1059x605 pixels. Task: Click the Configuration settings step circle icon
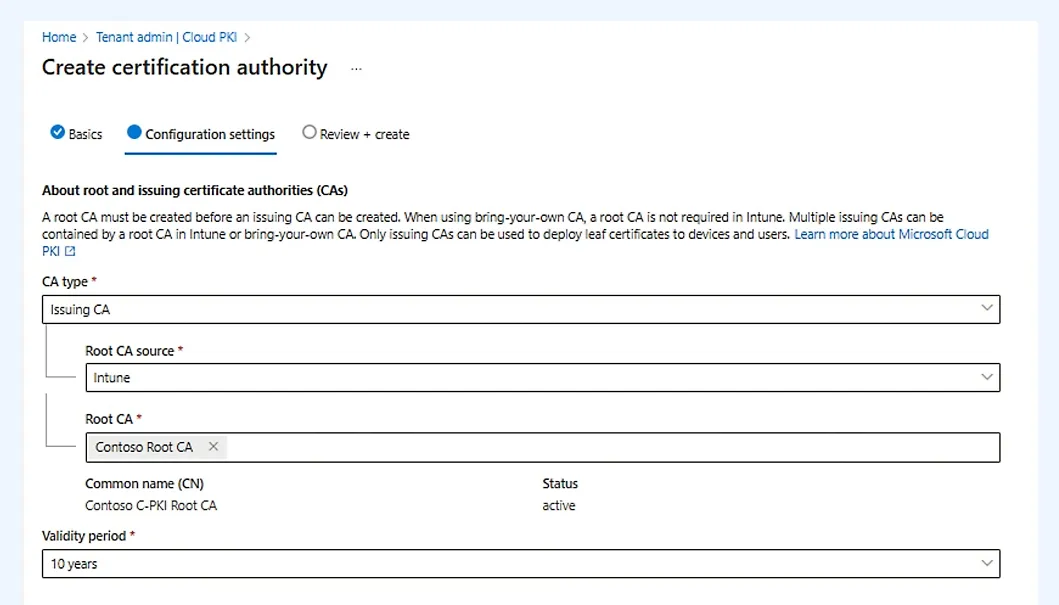click(x=134, y=132)
